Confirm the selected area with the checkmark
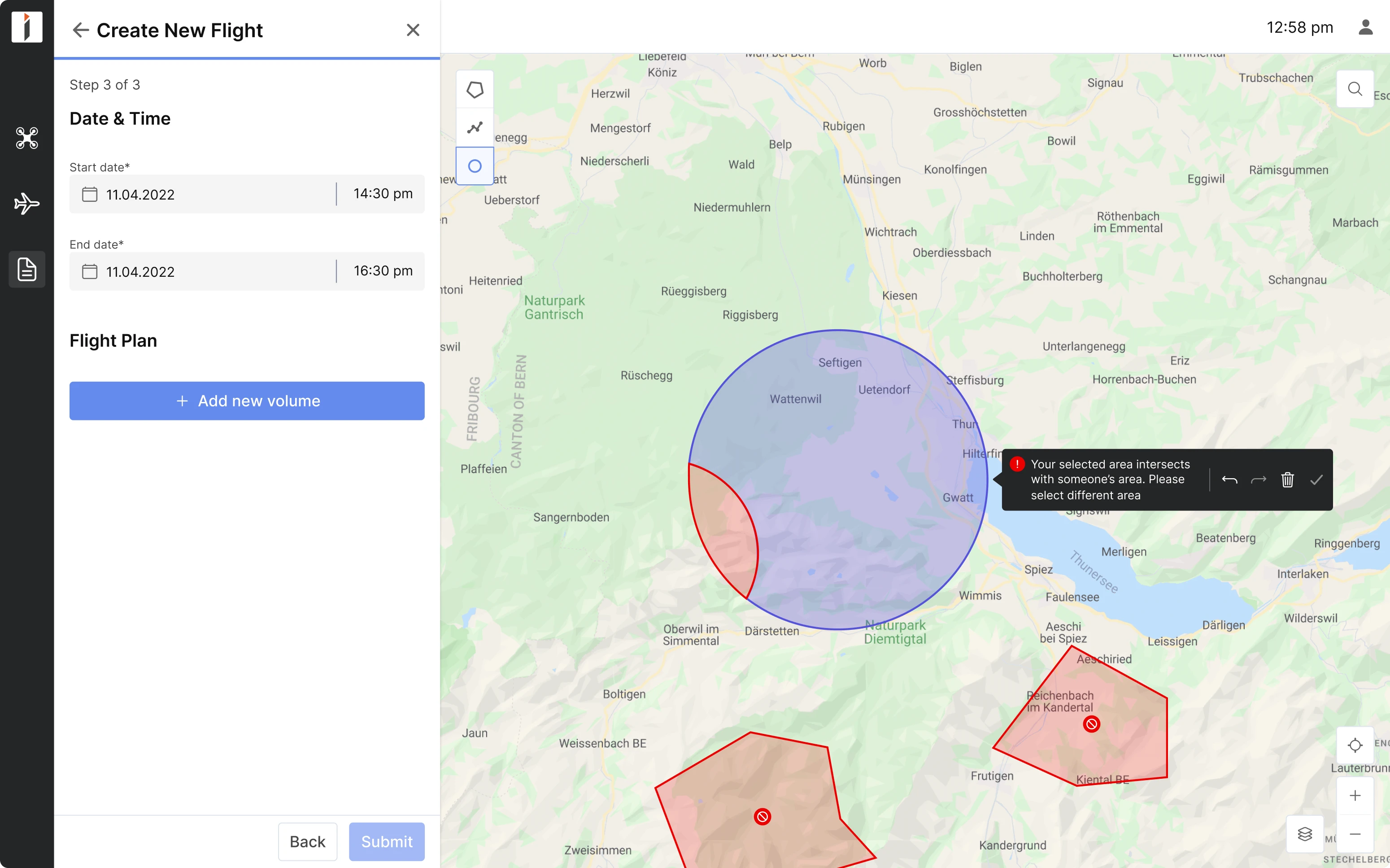The width and height of the screenshot is (1390, 868). 1316,480
